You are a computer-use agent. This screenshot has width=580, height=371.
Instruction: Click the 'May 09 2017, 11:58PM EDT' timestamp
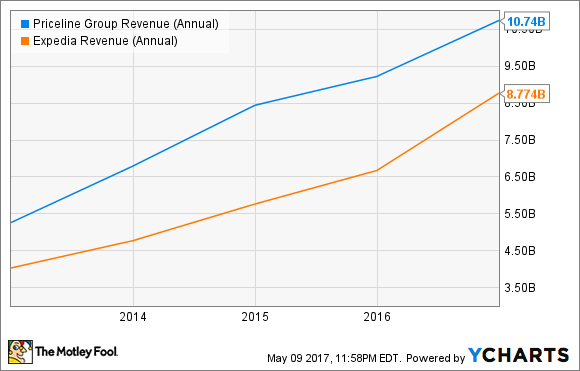(x=334, y=358)
